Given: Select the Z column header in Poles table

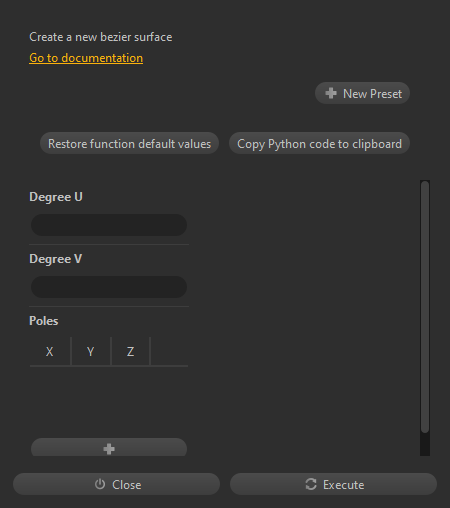Looking at the screenshot, I should (130, 351).
